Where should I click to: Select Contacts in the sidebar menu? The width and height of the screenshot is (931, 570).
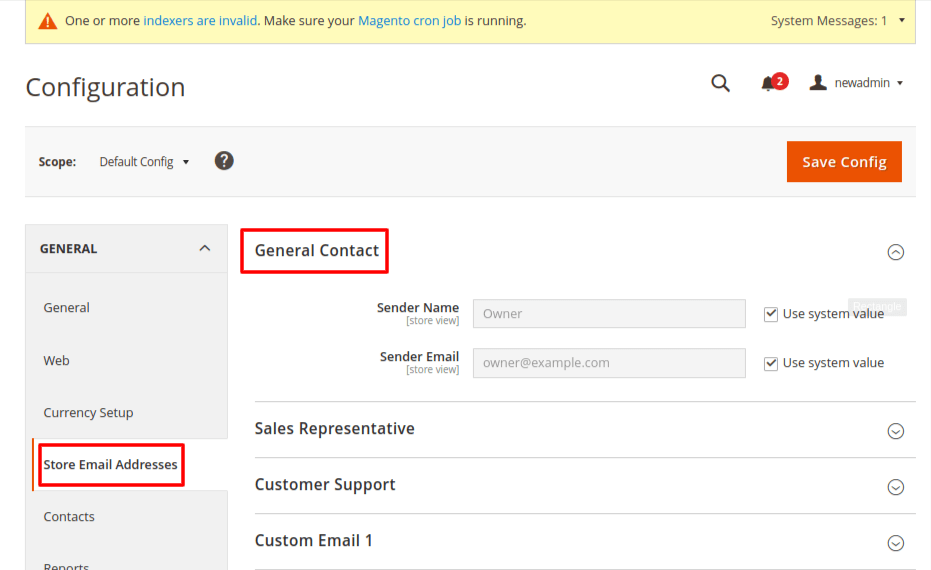tap(69, 517)
